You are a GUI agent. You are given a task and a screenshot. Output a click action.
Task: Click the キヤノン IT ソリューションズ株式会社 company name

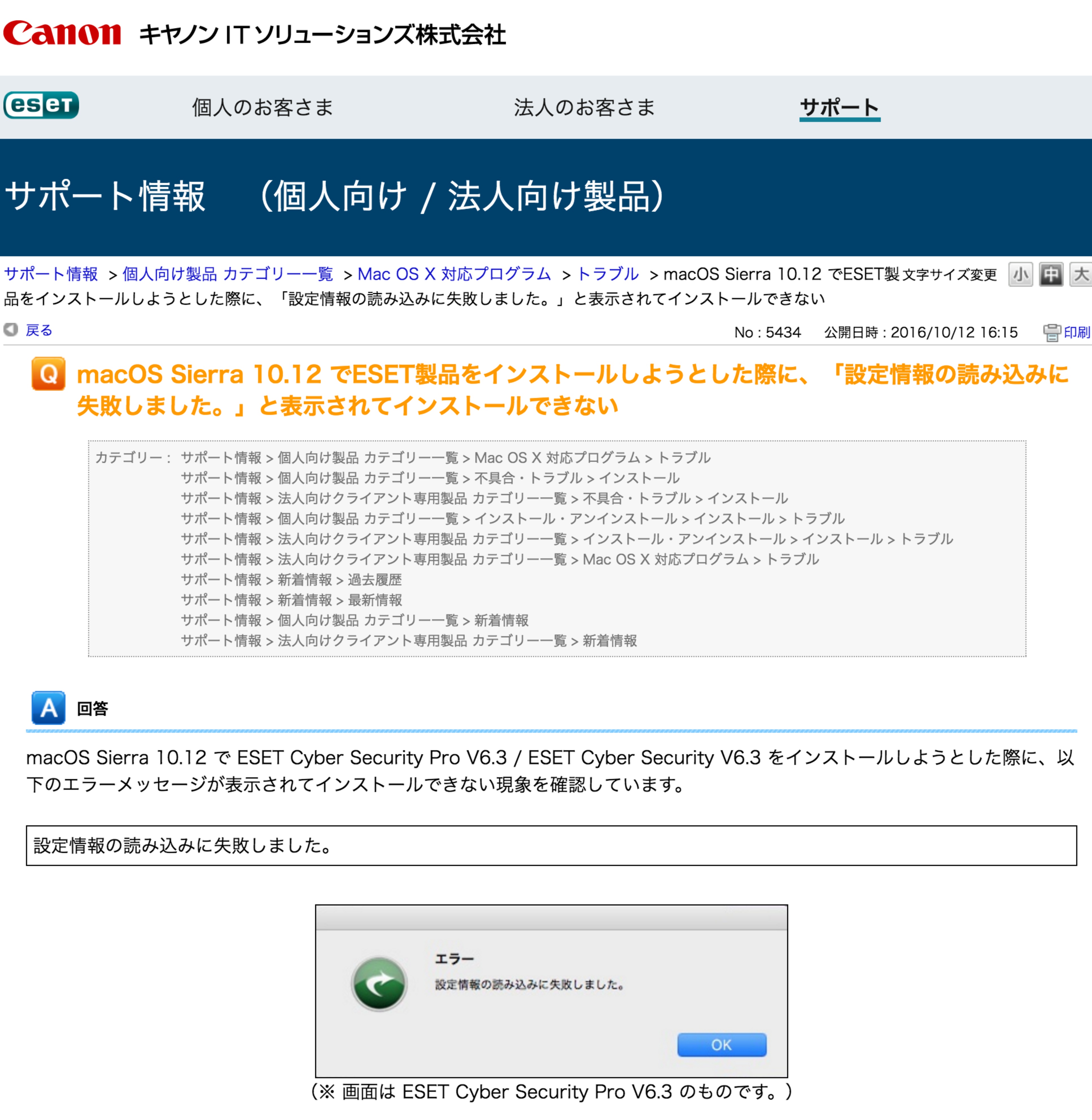[x=322, y=34]
